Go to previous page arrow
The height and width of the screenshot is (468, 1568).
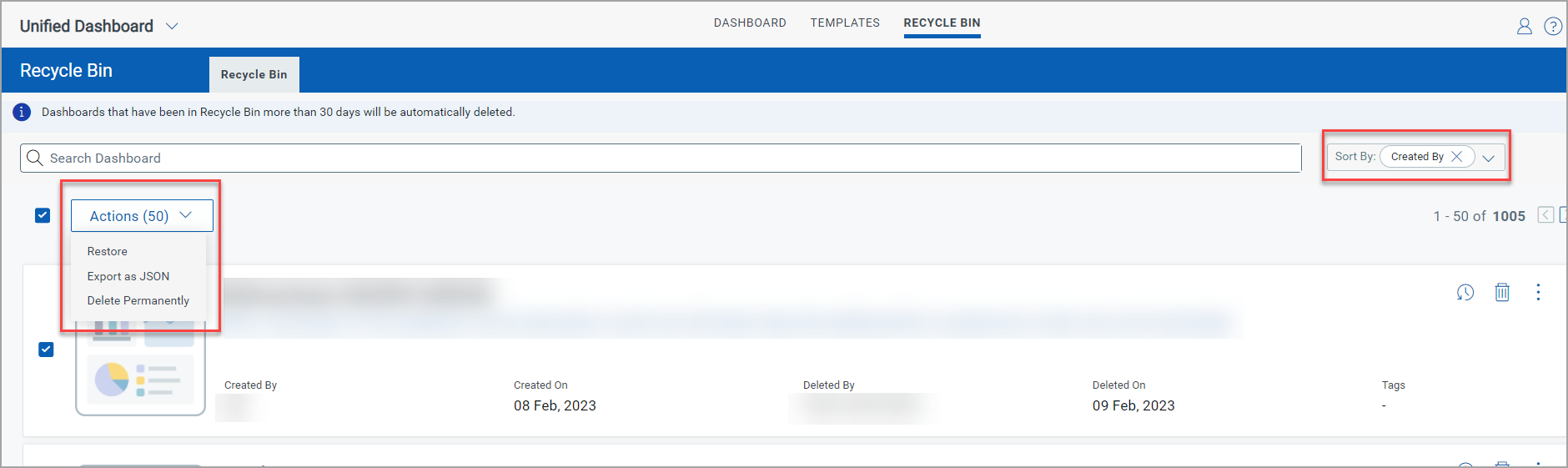1545,215
